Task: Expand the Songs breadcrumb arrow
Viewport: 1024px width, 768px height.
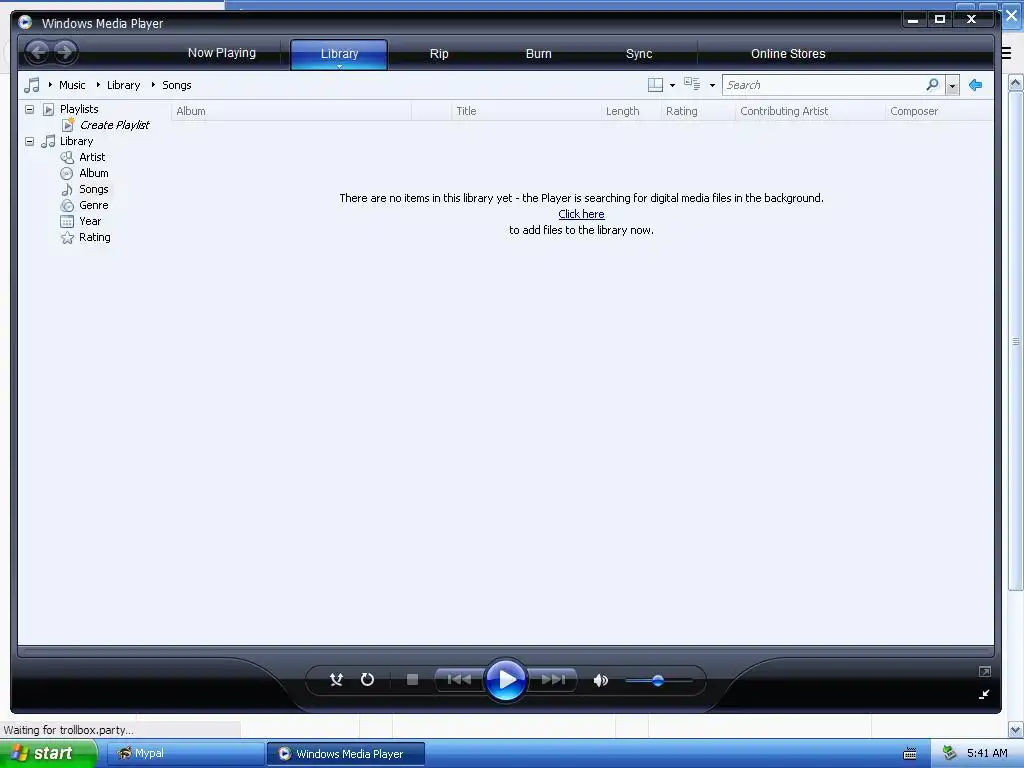Action: pyautogui.click(x=153, y=85)
